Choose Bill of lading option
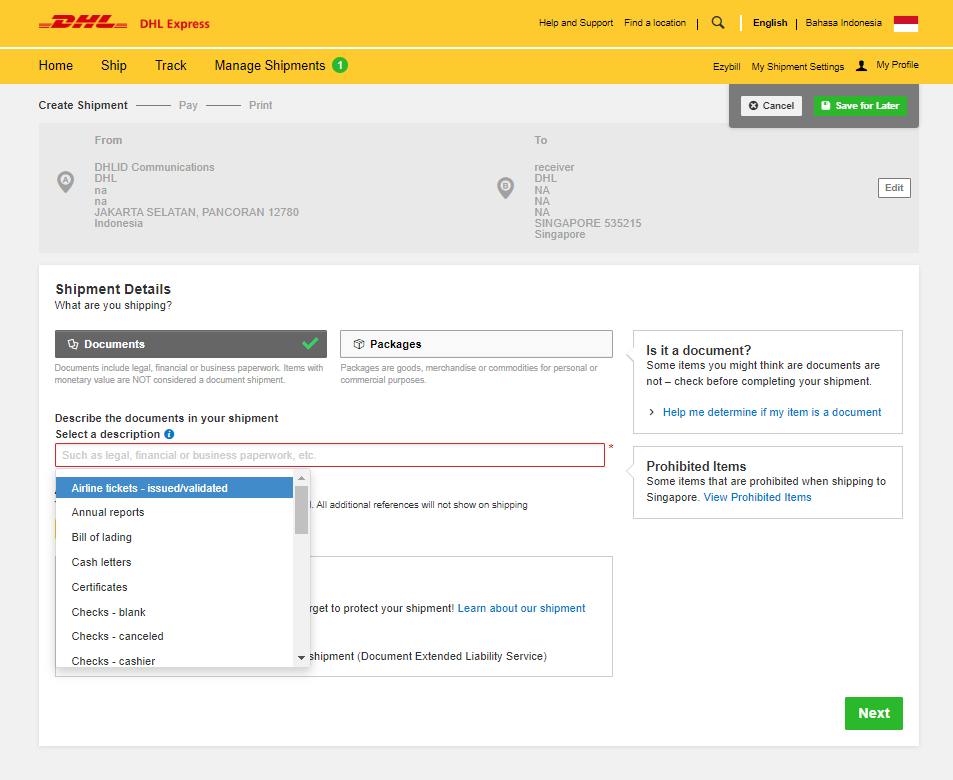Image resolution: width=953 pixels, height=780 pixels. (174, 537)
